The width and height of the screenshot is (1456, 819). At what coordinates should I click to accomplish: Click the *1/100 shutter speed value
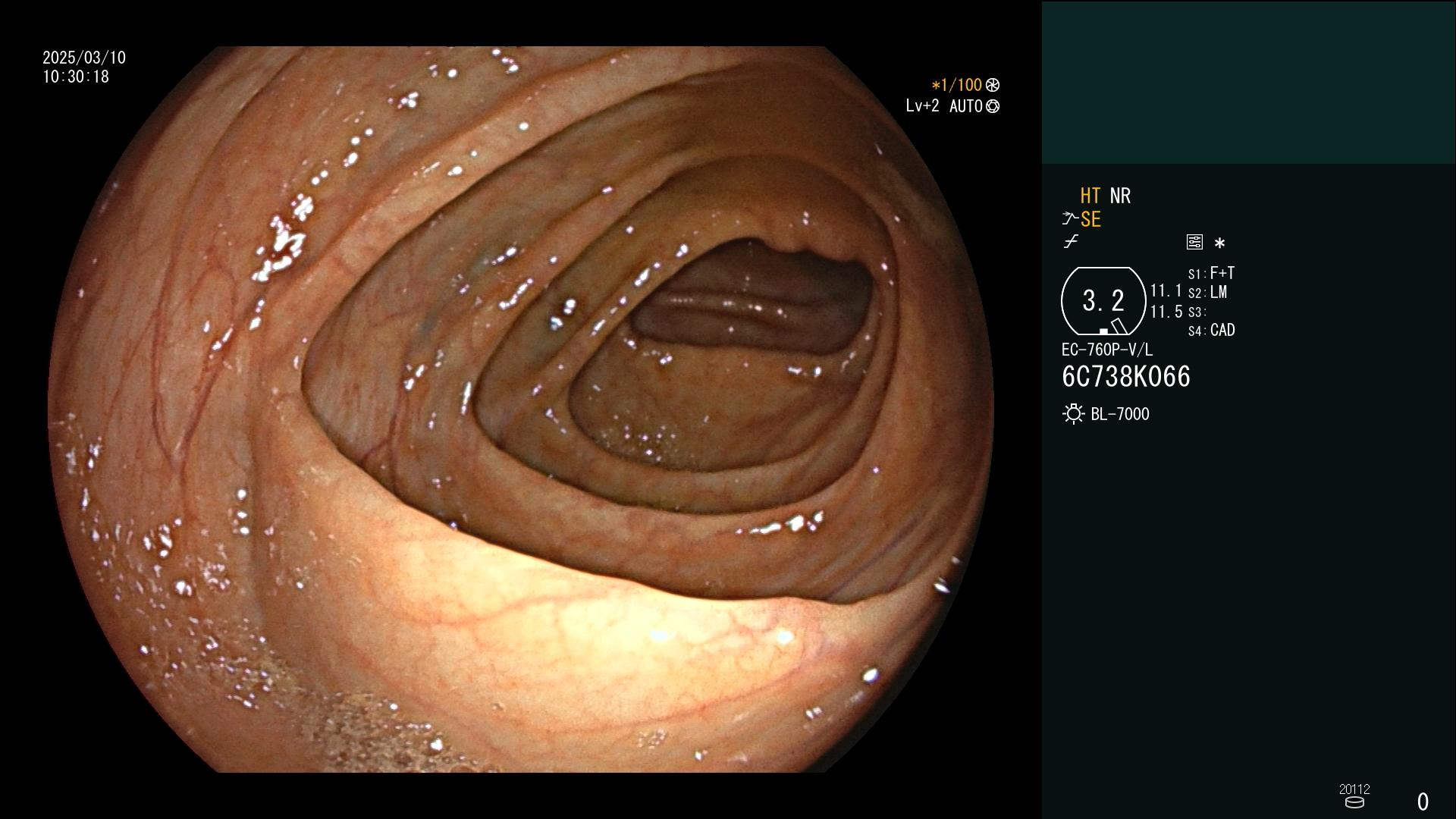(x=956, y=85)
